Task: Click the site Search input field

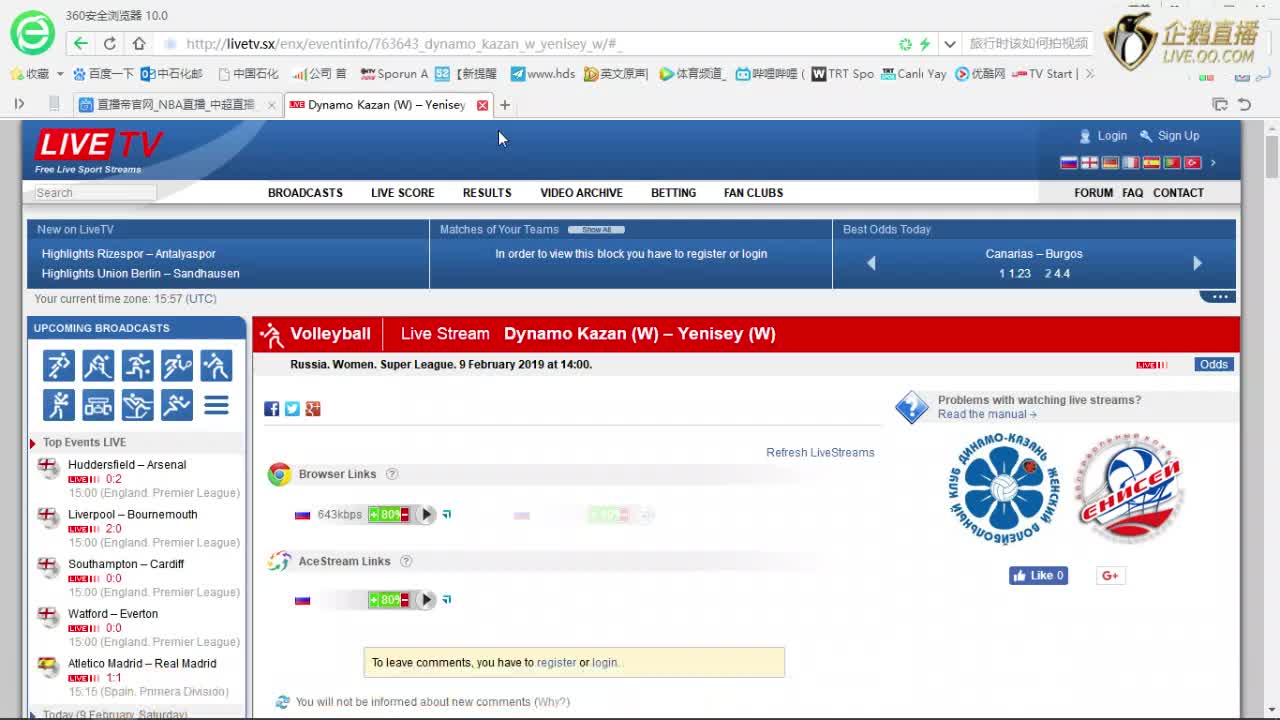Action: point(95,193)
